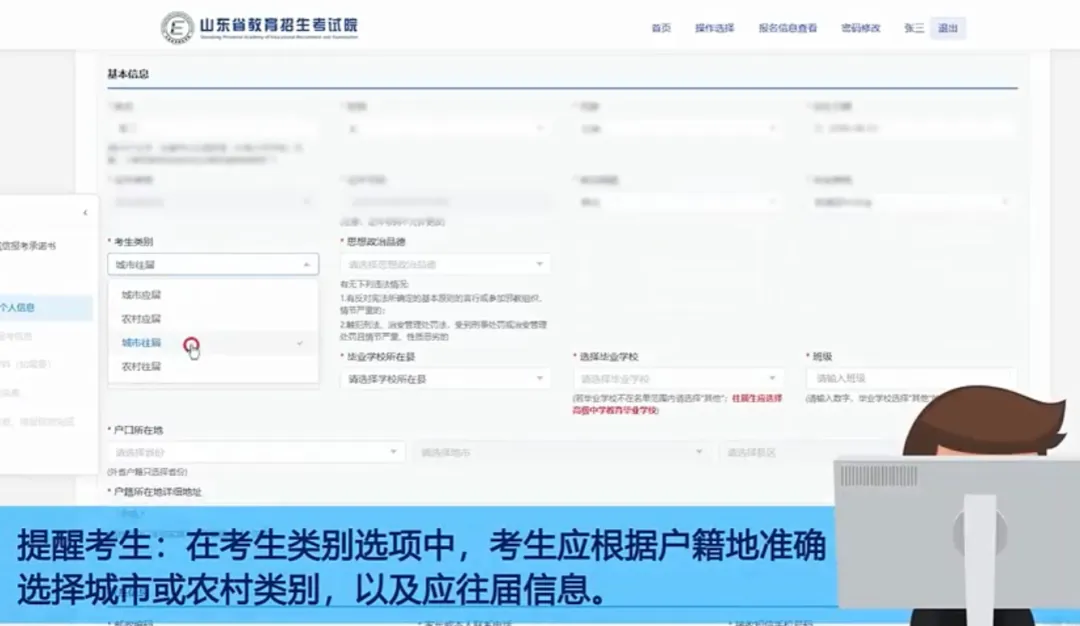
Task: Click the 基本信息 section heading
Action: pyautogui.click(x=128, y=74)
